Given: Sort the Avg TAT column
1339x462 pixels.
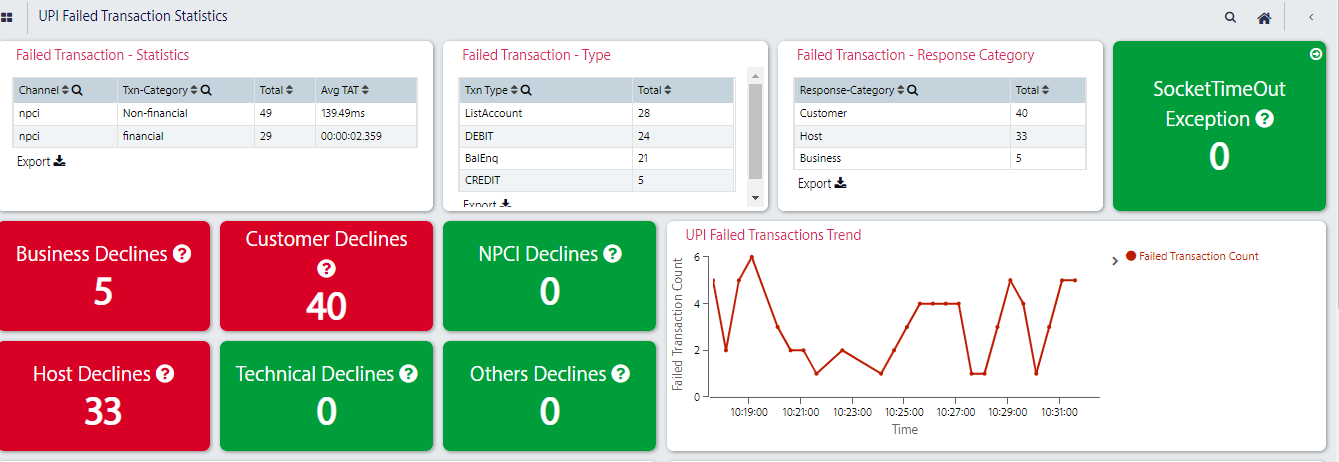Looking at the screenshot, I should pyautogui.click(x=366, y=90).
